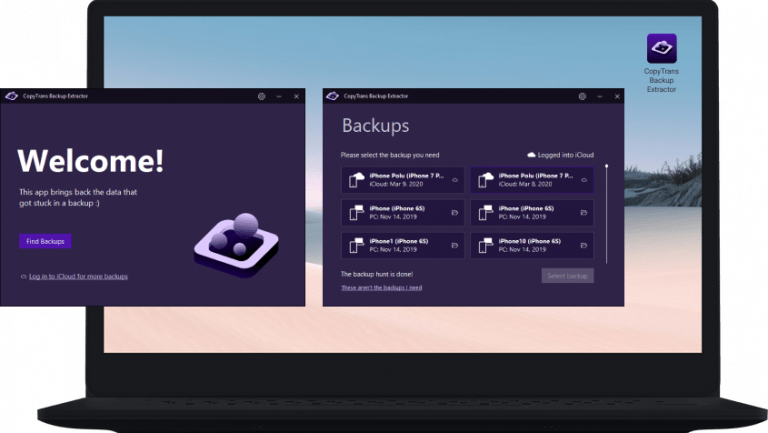Click the 'Welcome!' heading
Image resolution: width=768 pixels, height=433 pixels.
[x=91, y=161]
